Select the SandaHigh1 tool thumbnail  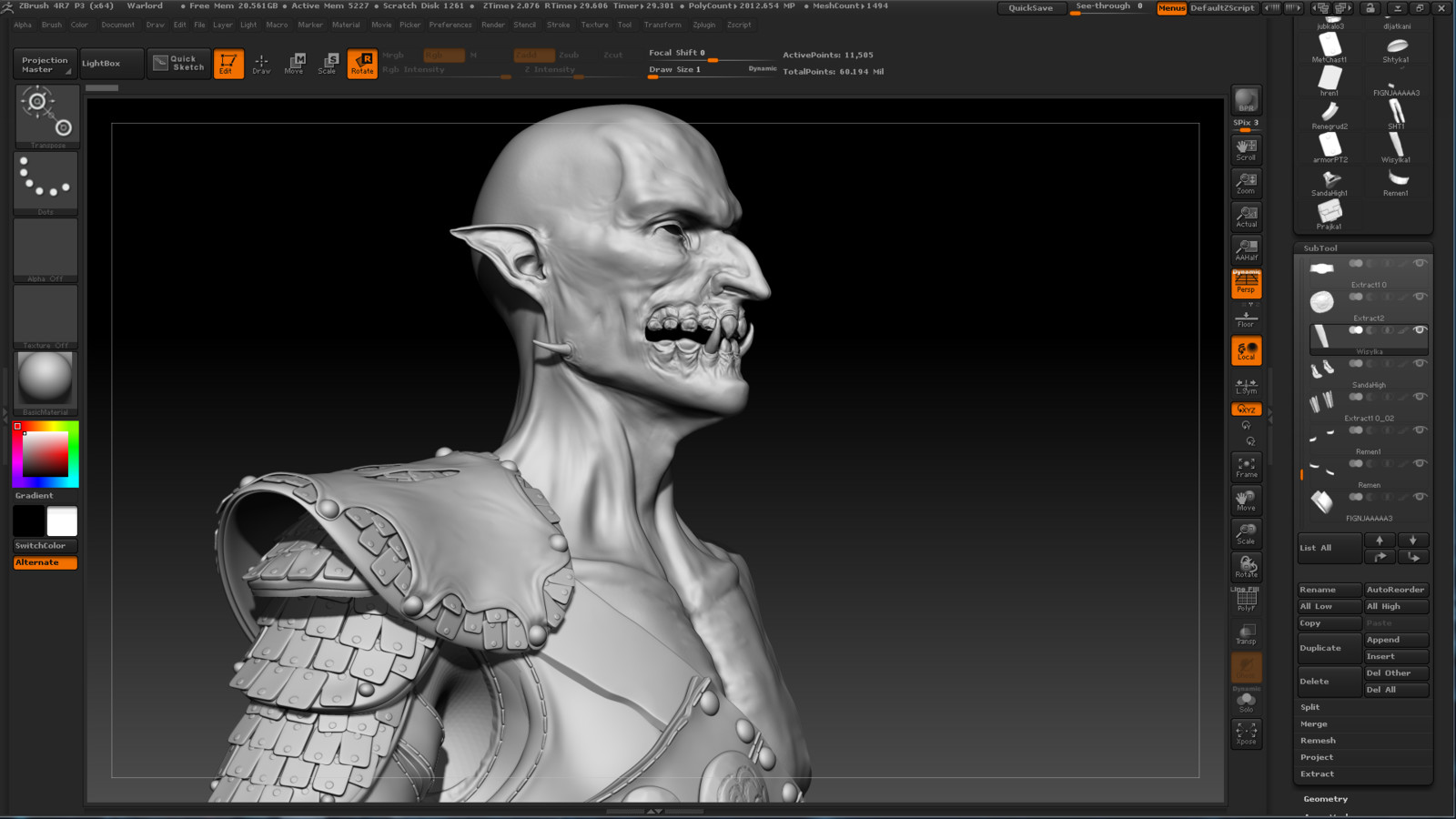click(1330, 181)
